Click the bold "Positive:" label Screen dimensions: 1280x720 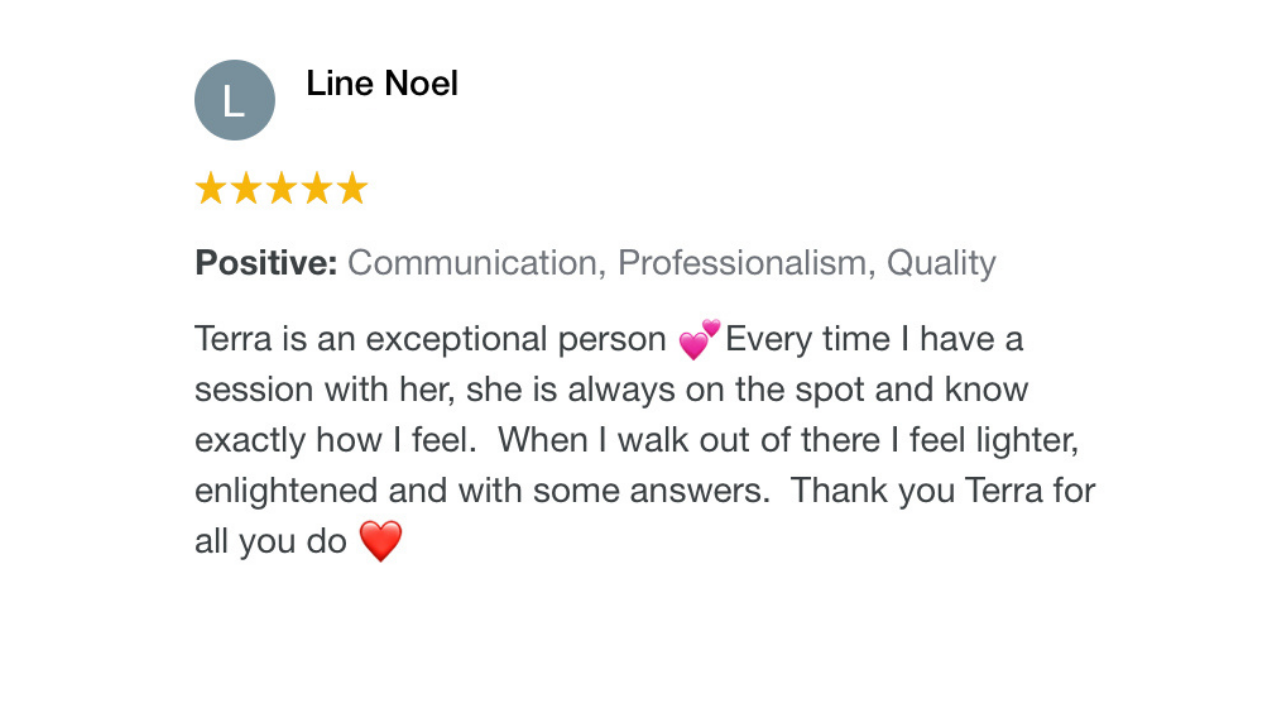pos(266,263)
